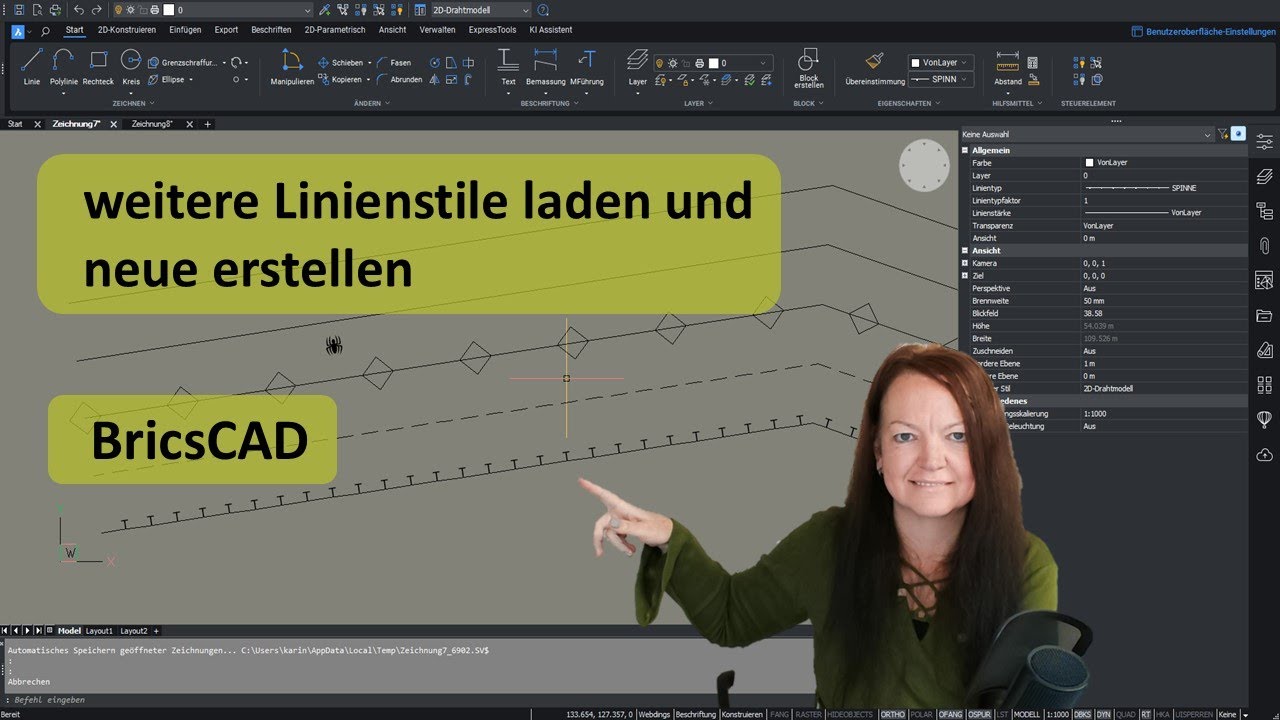Click the new drawing tab plus button
The height and width of the screenshot is (720, 1280).
208,124
